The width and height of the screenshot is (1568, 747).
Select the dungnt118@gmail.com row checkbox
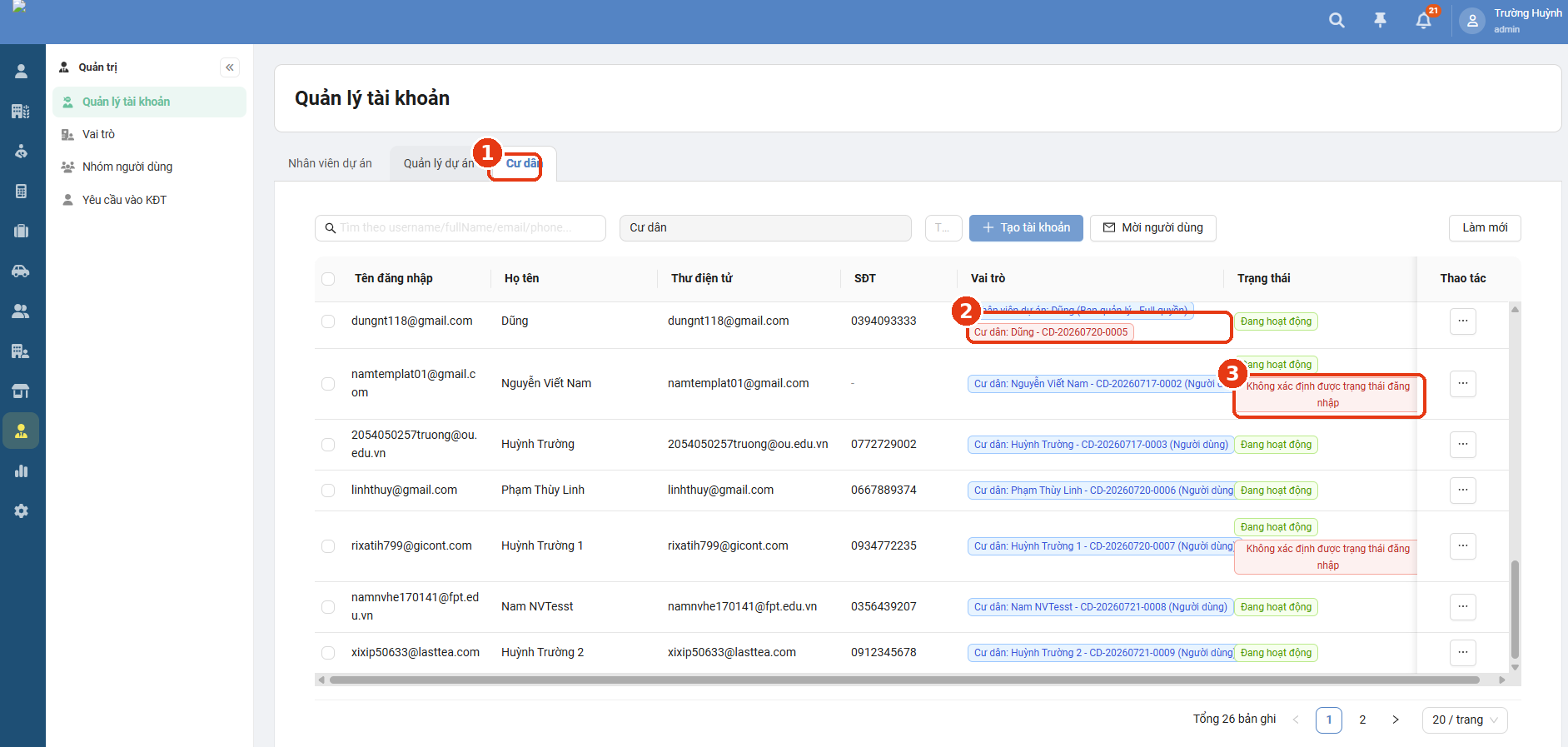(x=328, y=321)
